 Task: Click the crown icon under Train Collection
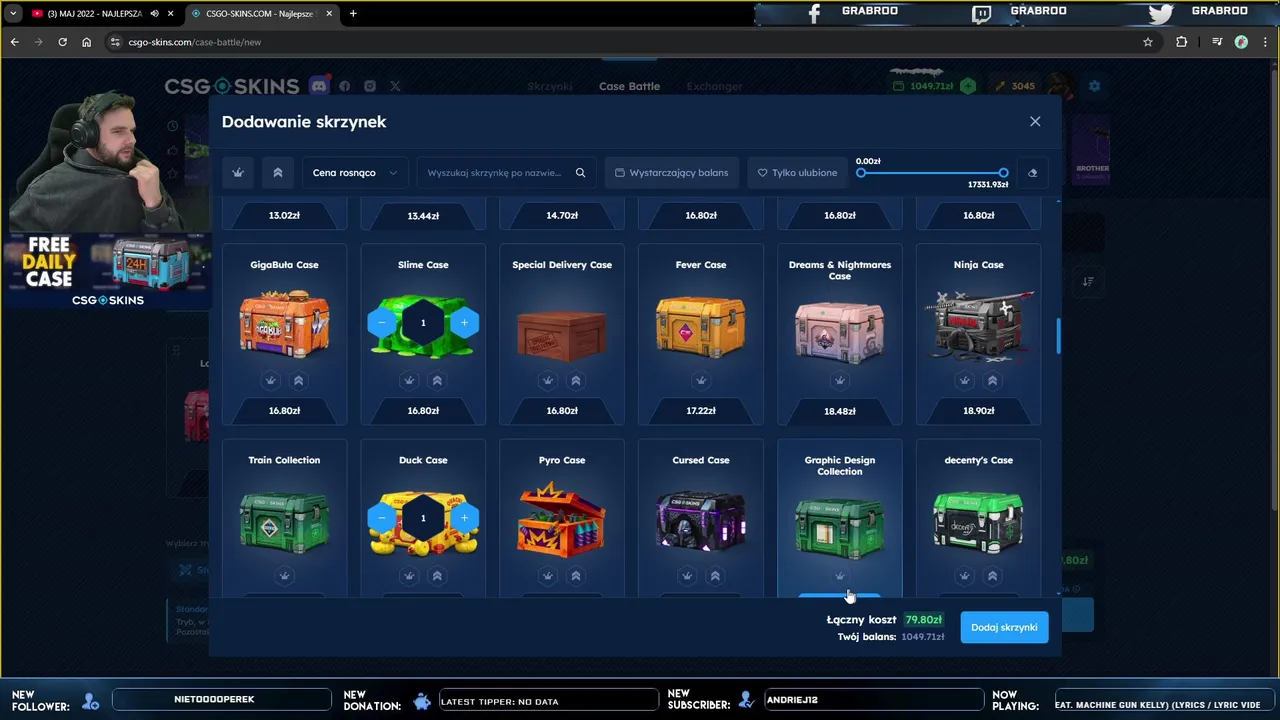[284, 576]
